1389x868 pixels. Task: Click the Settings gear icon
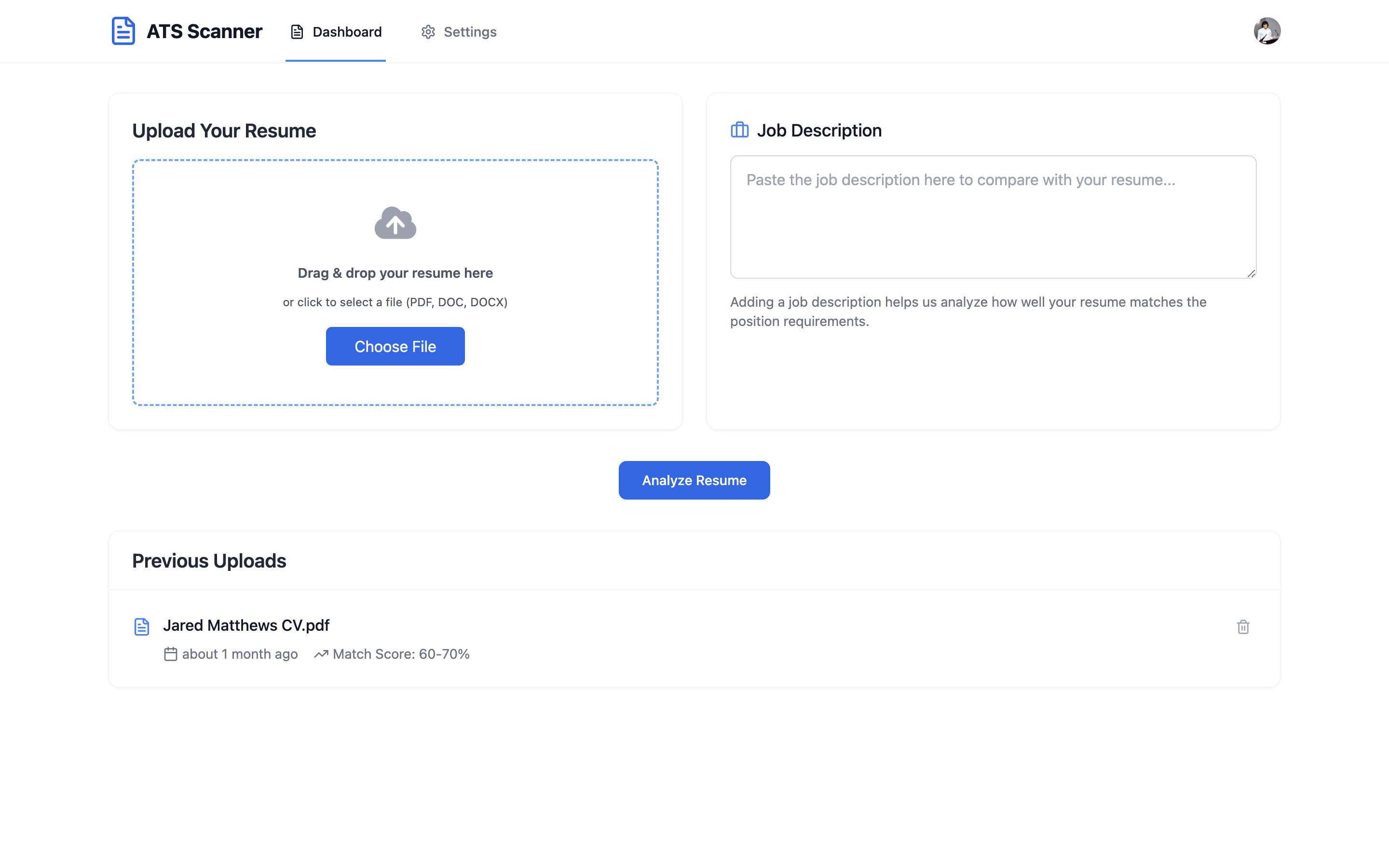point(428,32)
